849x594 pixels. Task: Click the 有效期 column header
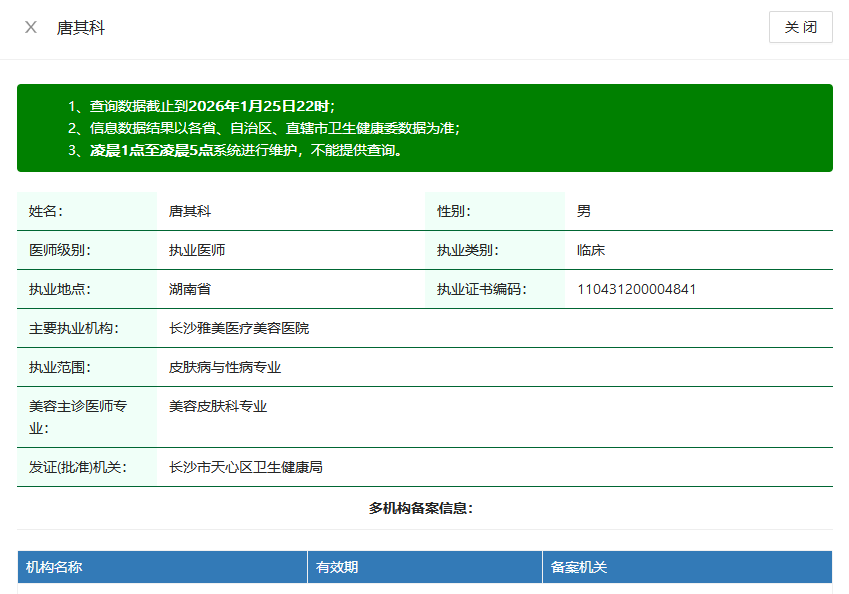click(x=337, y=567)
